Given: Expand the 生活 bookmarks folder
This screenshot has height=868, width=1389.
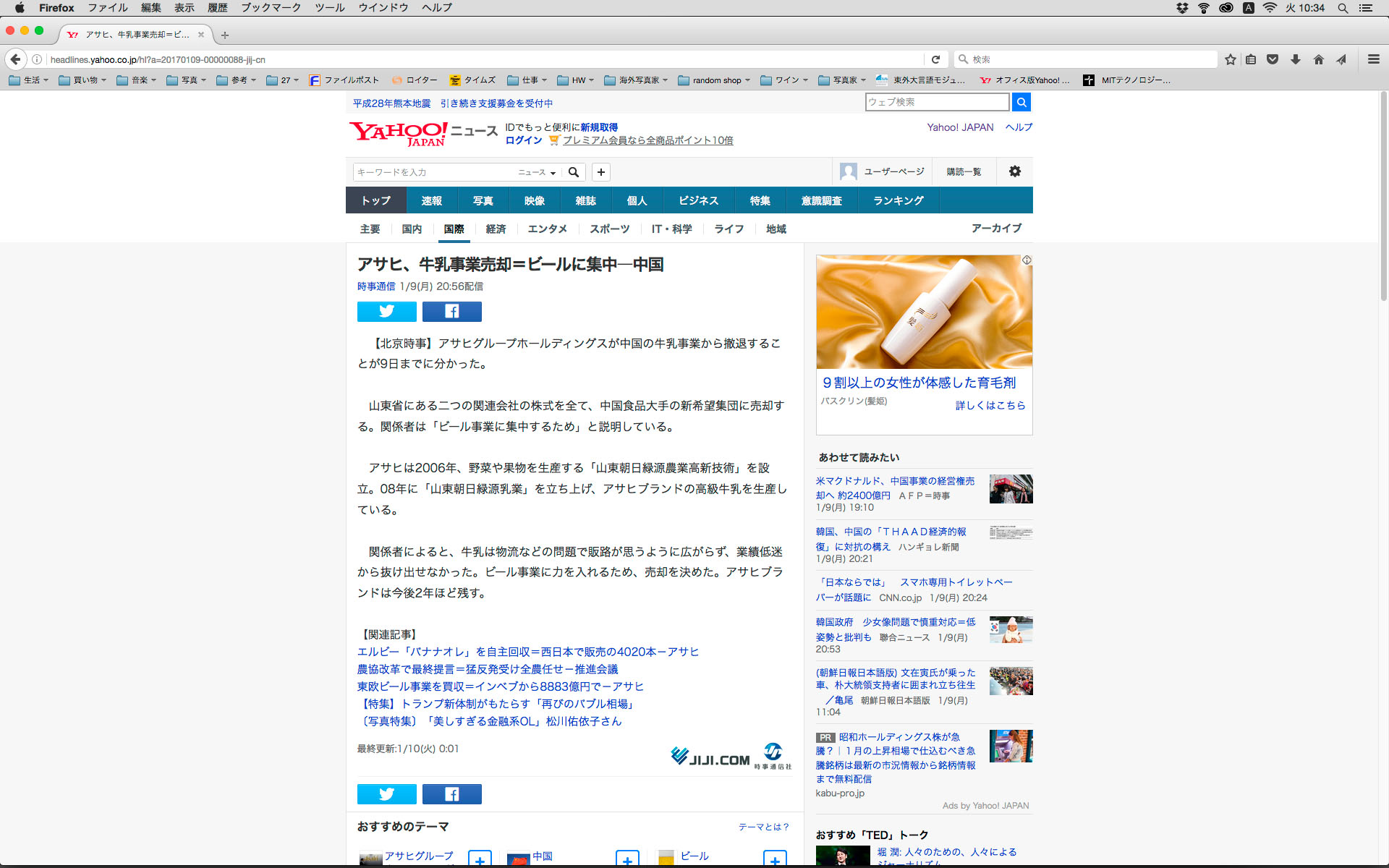Looking at the screenshot, I should [x=29, y=80].
